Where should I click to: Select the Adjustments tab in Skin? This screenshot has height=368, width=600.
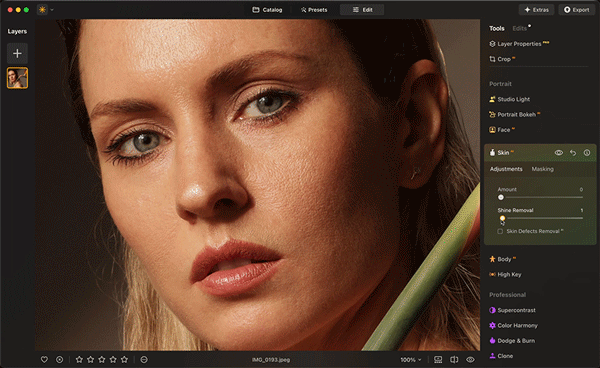[506, 169]
